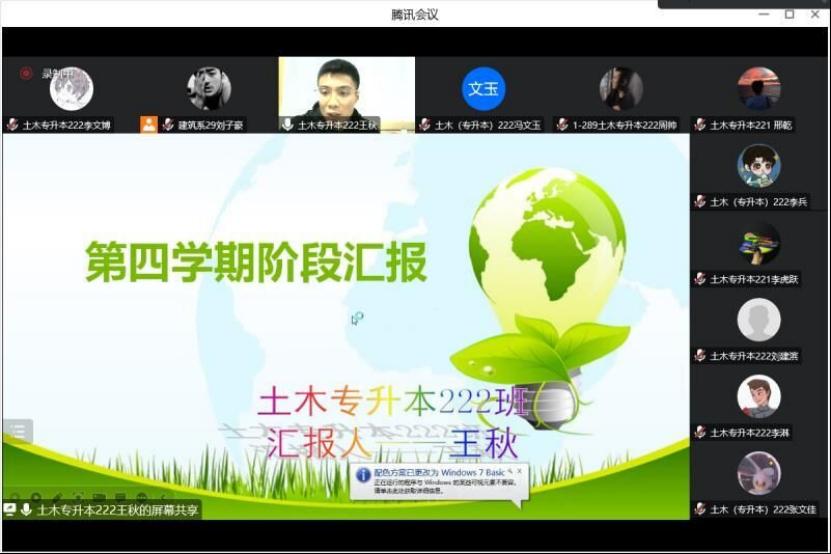Click muted mic icon beside 李文博
This screenshot has height=554, width=831.
point(12,125)
